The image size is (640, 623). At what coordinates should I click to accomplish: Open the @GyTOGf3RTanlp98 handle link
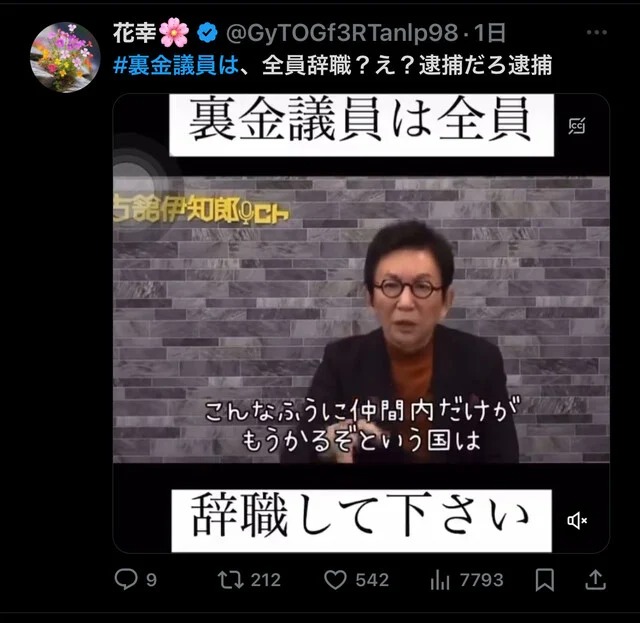[x=342, y=33]
